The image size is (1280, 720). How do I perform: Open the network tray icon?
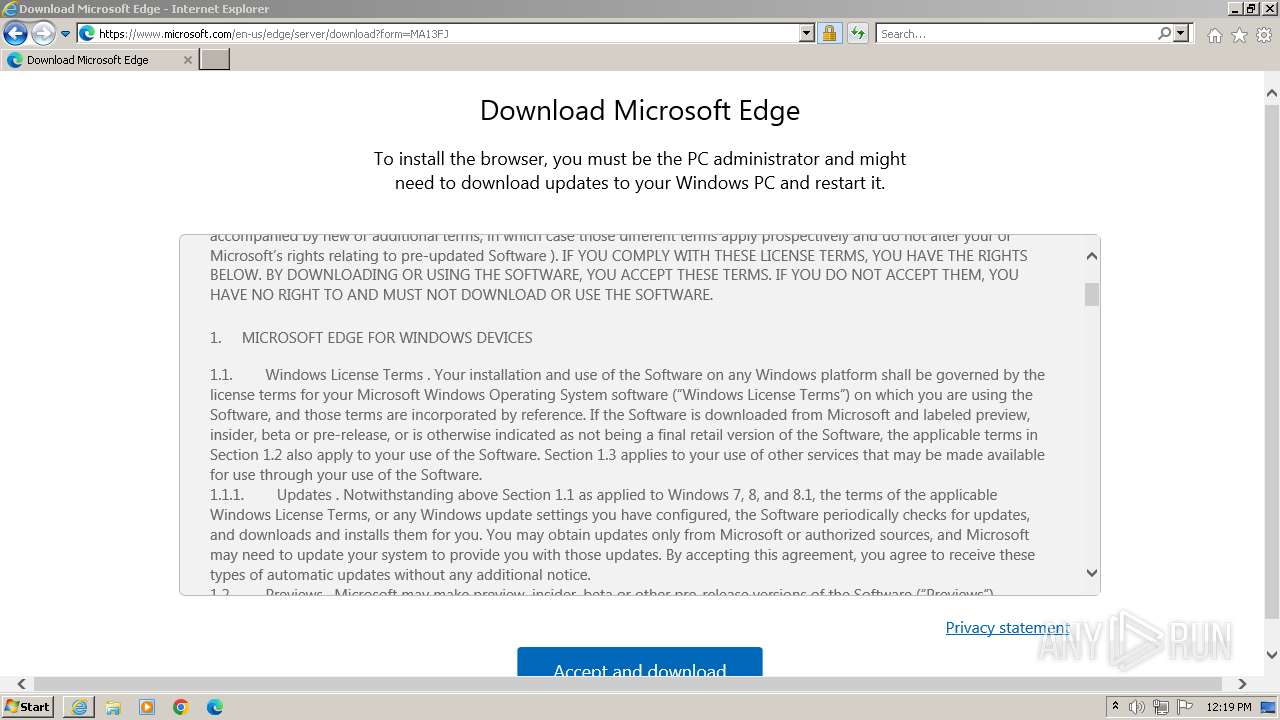click(x=1161, y=707)
